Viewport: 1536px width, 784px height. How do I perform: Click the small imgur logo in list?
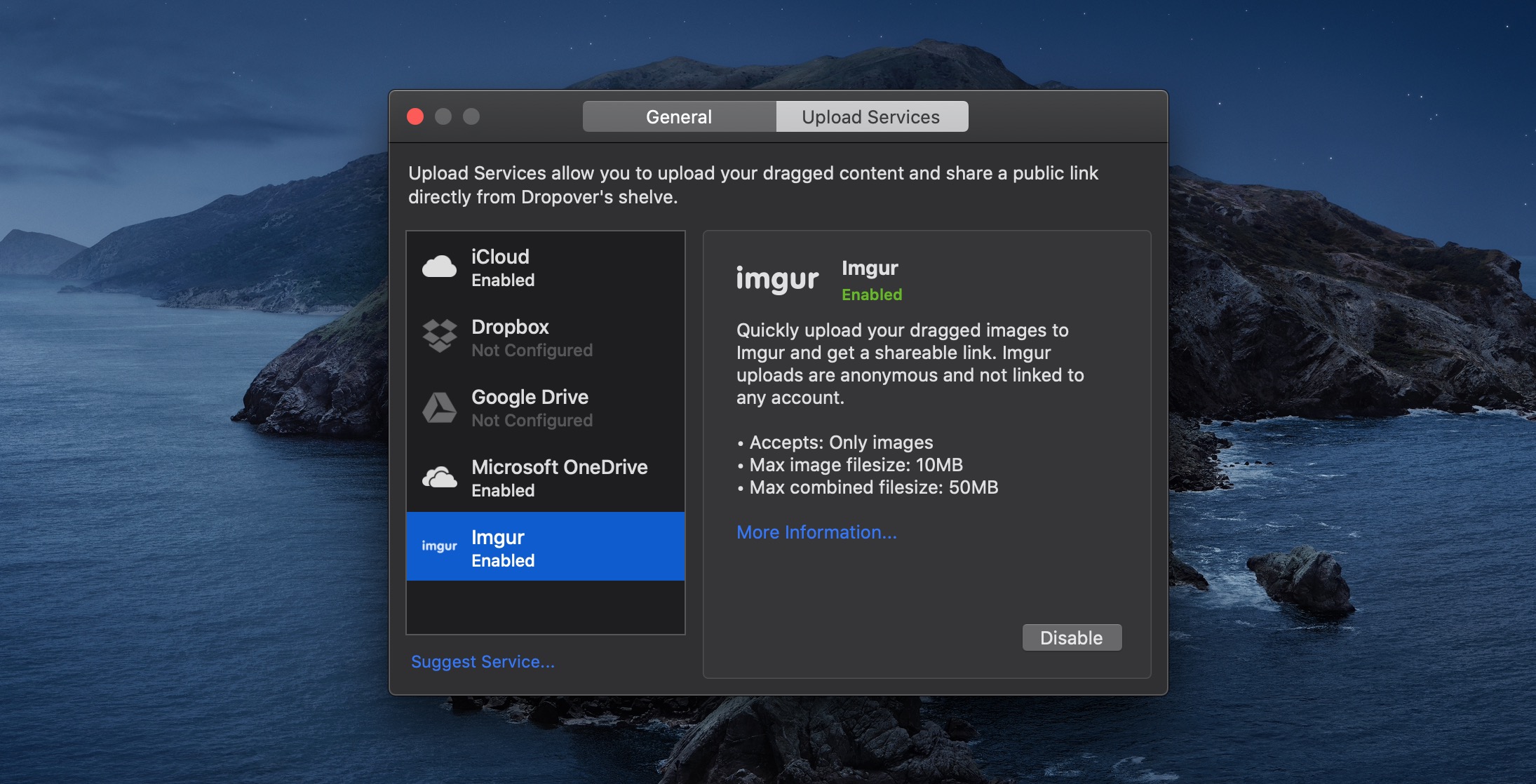[439, 546]
